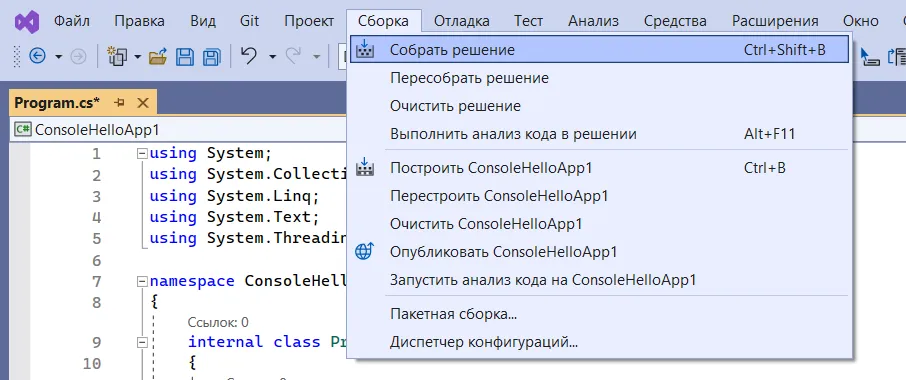Choose Построить ConsoleHelloApp1
The image size is (906, 380).
(599, 168)
